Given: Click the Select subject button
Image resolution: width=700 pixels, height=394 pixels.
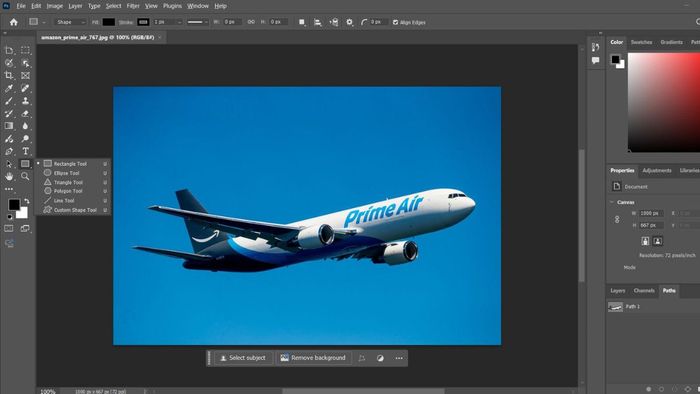Looking at the screenshot, I should [243, 358].
